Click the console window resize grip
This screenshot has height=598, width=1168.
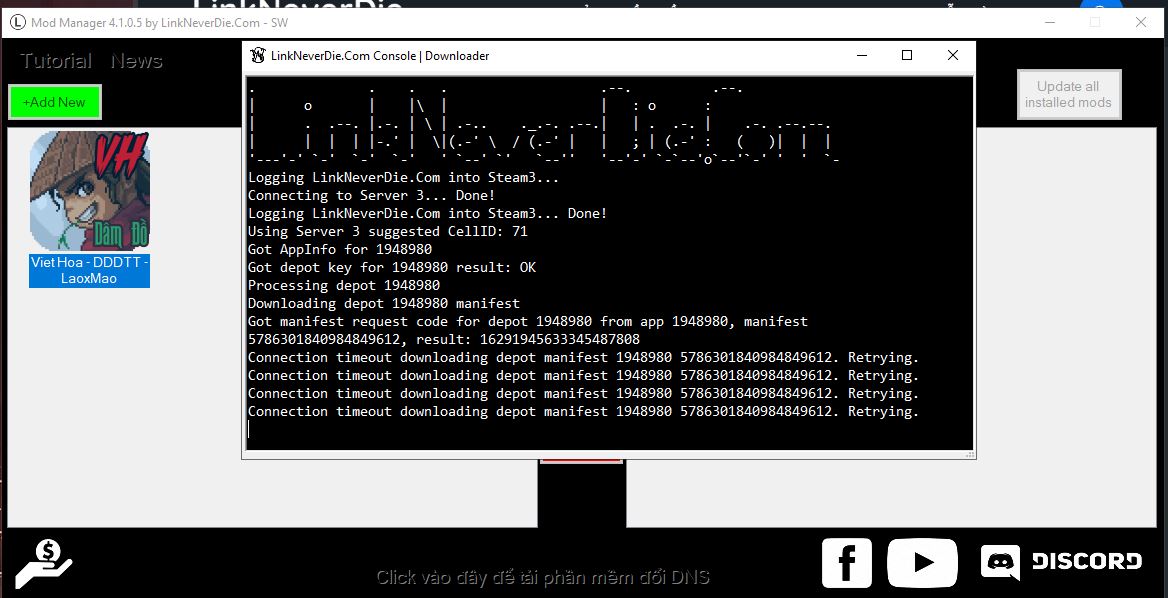(x=969, y=454)
